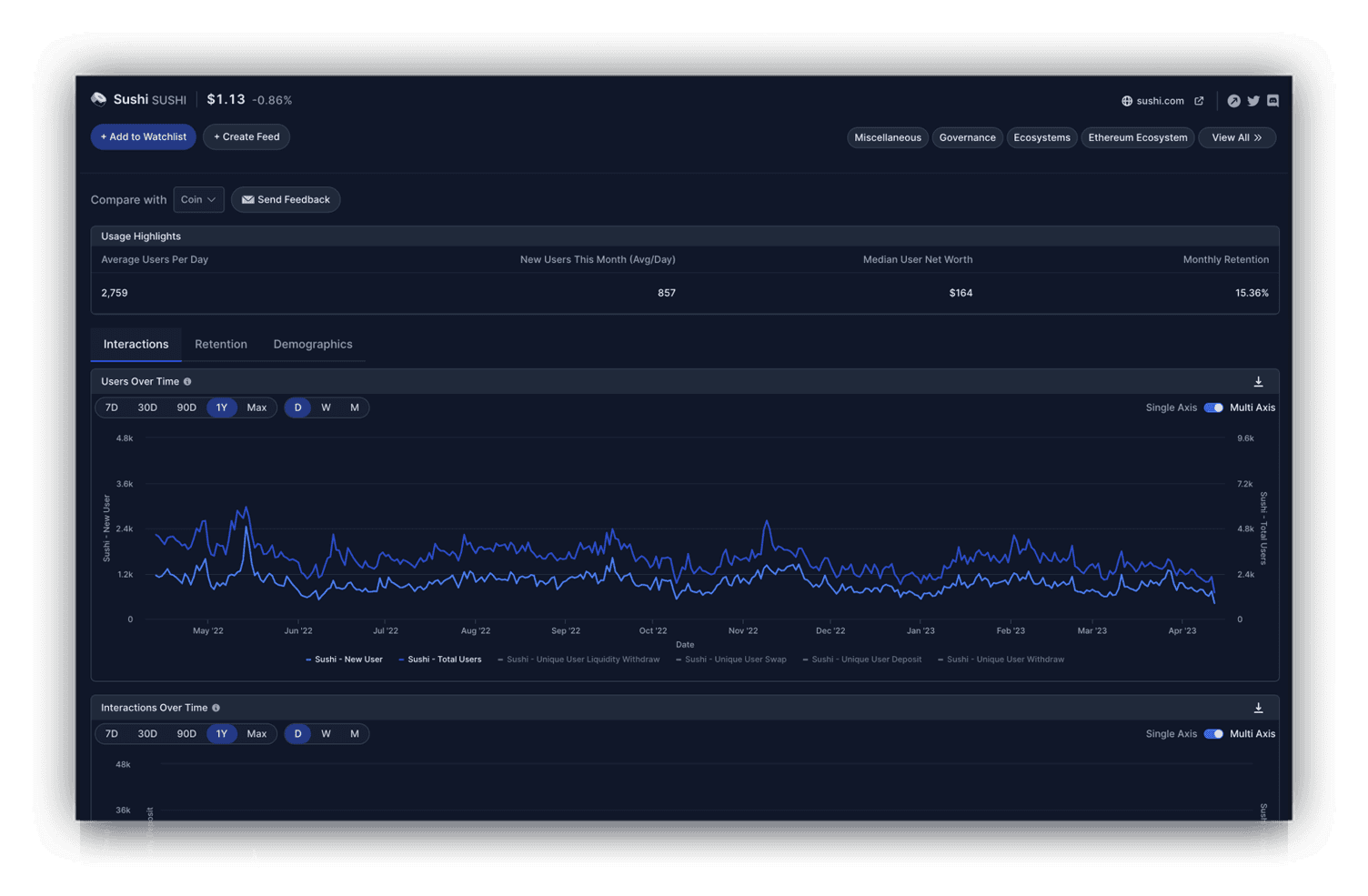This screenshot has height=896, width=1368.
Task: Click the Single Axis label on Users chart
Action: (x=1172, y=408)
